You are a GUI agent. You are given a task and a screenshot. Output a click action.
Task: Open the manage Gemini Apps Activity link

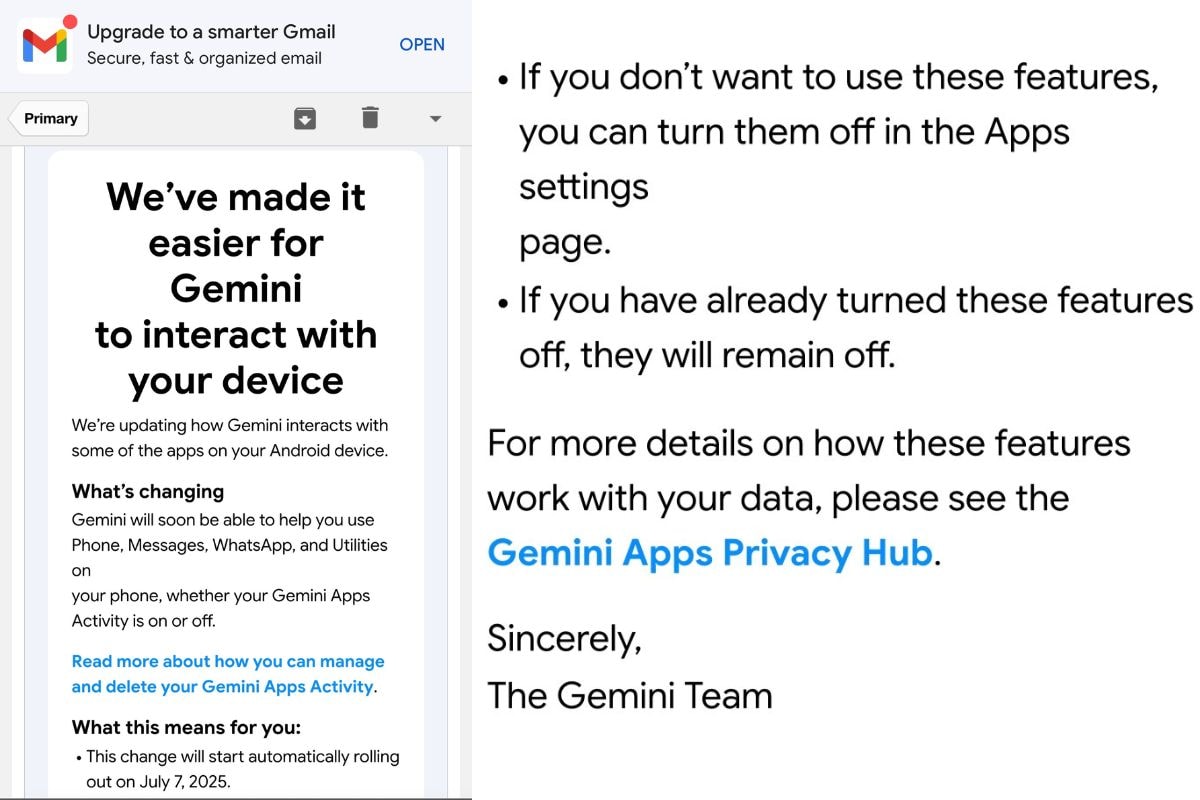pyautogui.click(x=228, y=674)
